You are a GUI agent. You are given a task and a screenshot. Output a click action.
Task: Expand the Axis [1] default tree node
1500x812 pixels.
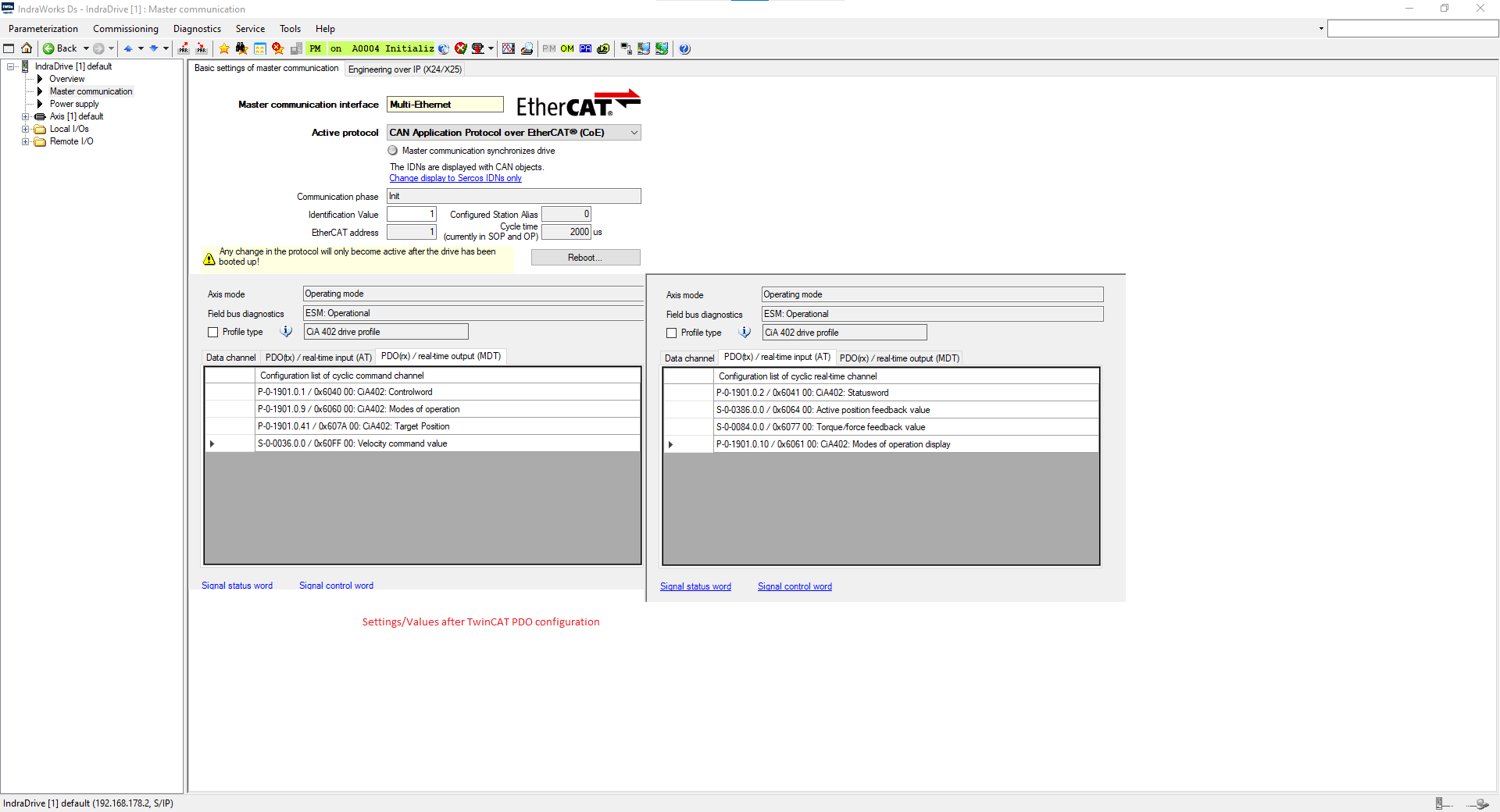tap(25, 116)
